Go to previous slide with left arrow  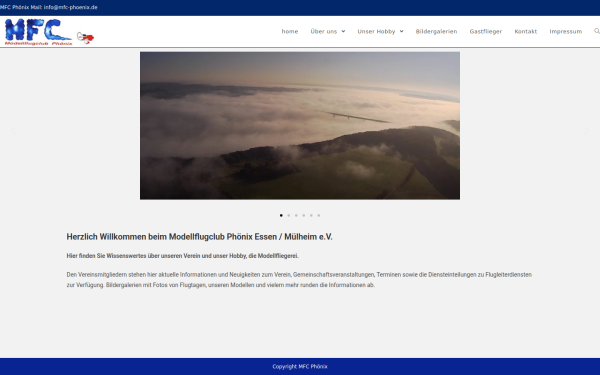coord(13,131)
